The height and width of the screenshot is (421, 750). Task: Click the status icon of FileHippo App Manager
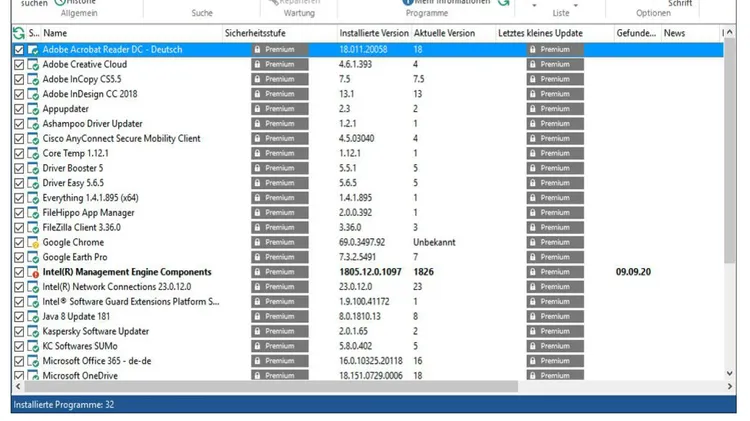[x=33, y=213]
